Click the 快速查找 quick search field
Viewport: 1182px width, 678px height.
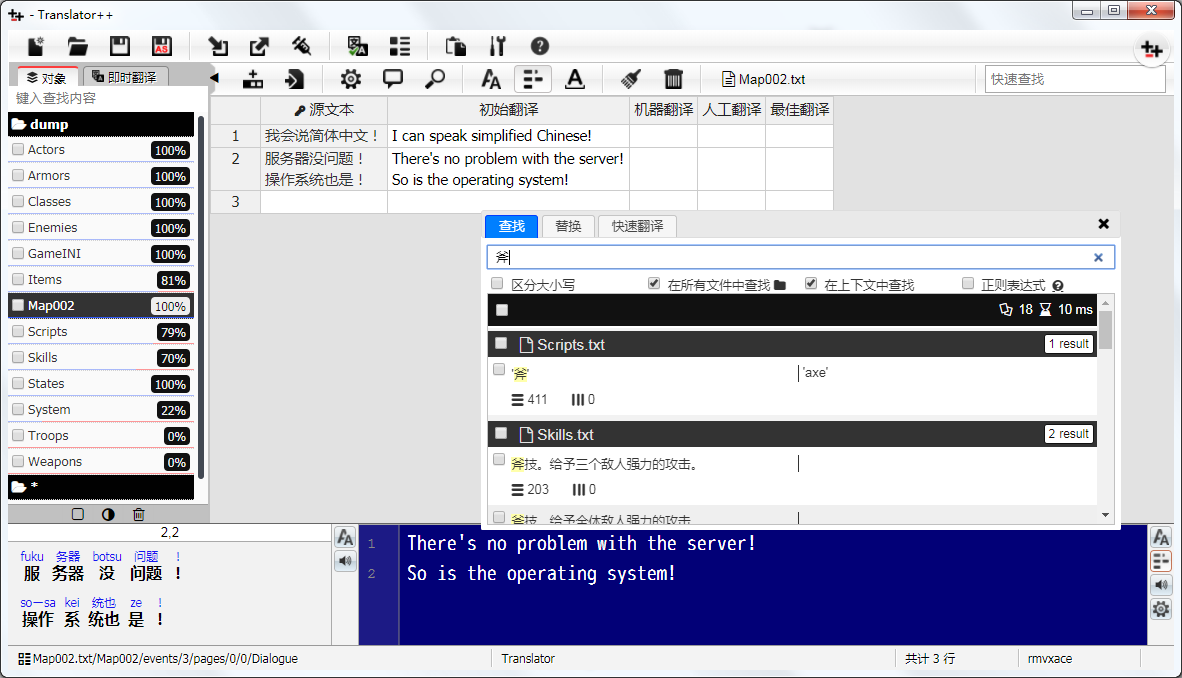tap(1075, 79)
